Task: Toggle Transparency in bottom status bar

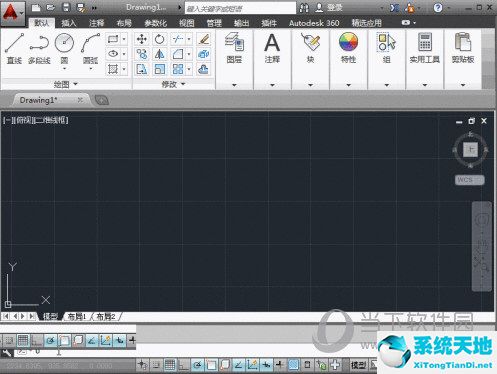Action: [293, 365]
